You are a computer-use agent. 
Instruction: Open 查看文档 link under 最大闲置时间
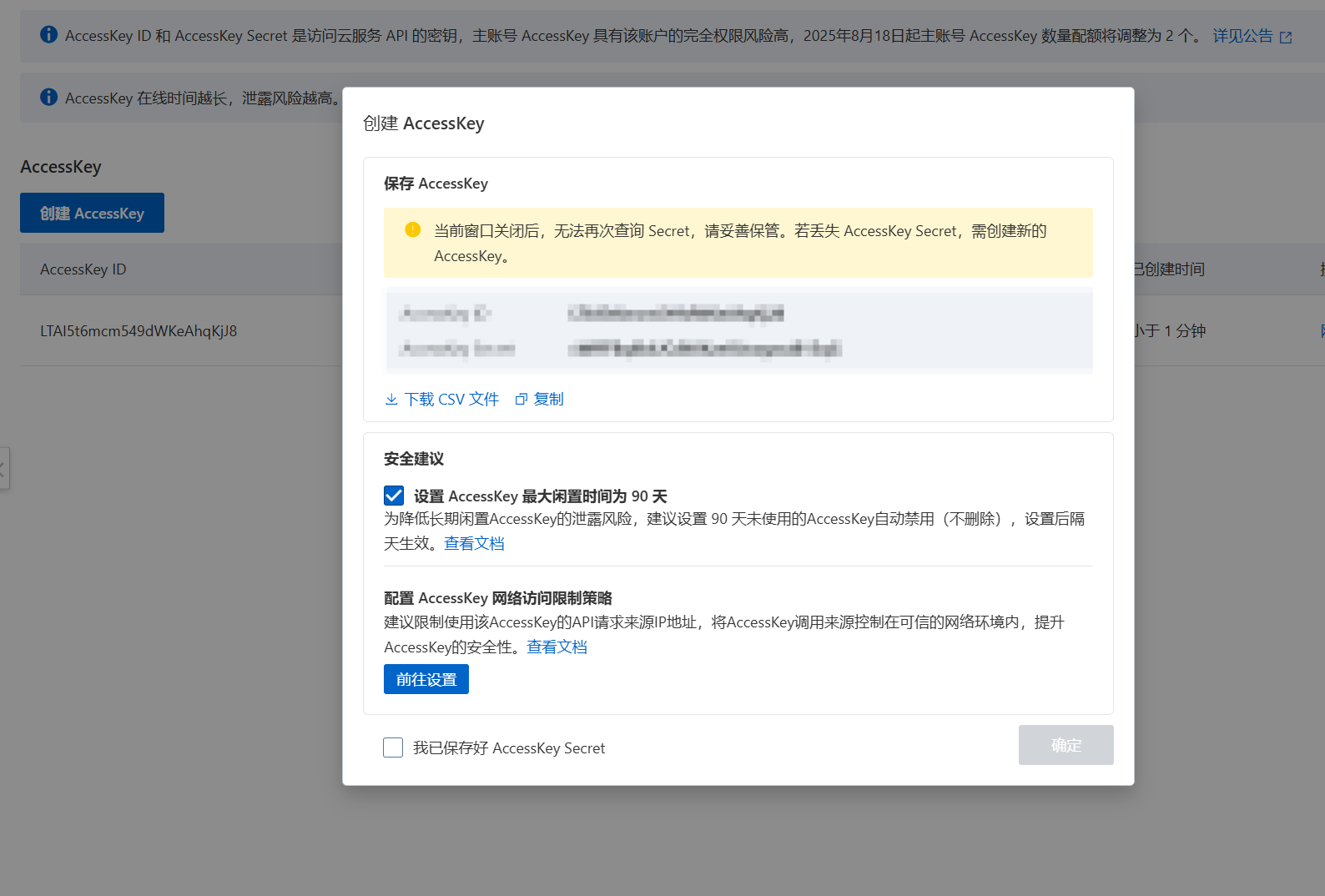pyautogui.click(x=474, y=544)
